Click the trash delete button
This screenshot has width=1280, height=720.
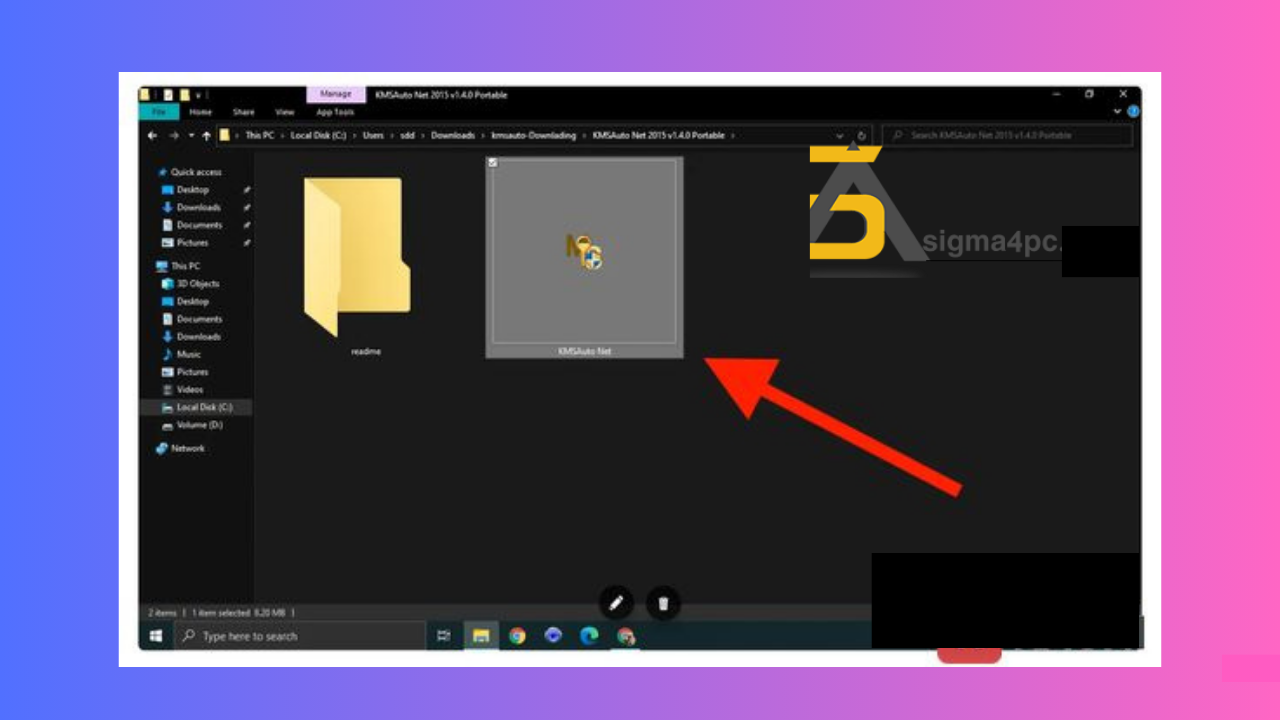pos(663,603)
